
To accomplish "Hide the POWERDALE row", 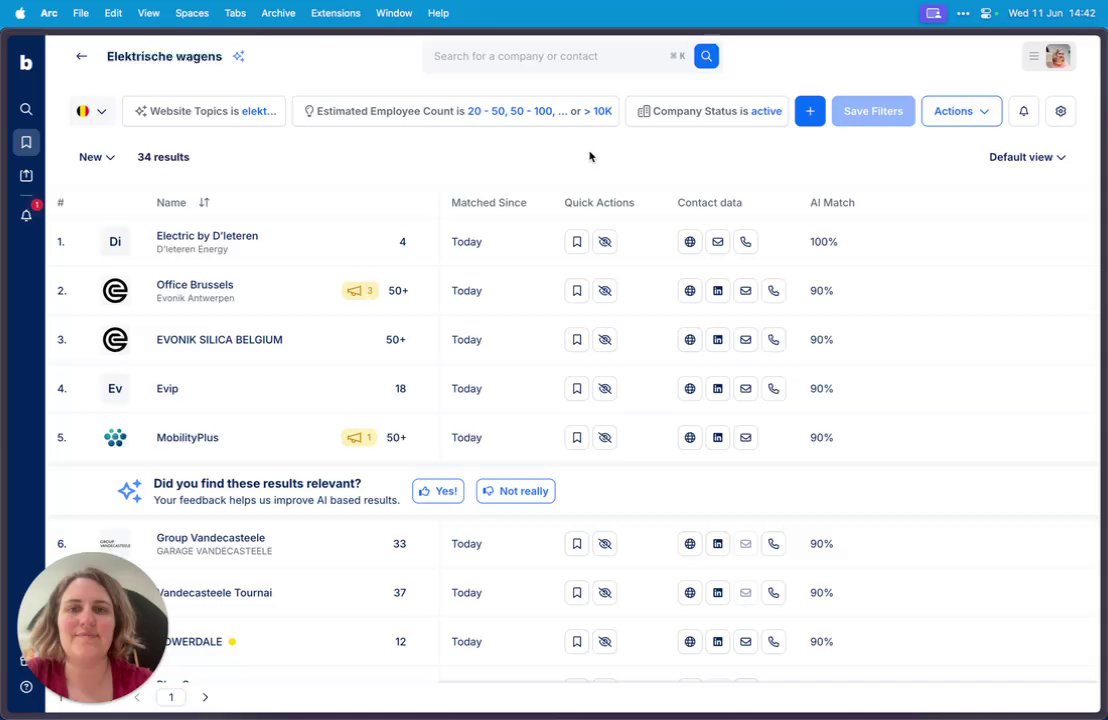I will tap(605, 642).
